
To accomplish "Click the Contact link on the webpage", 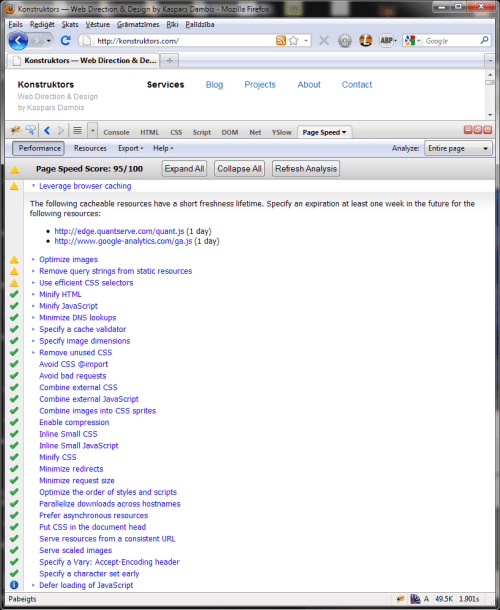I will tap(357, 85).
